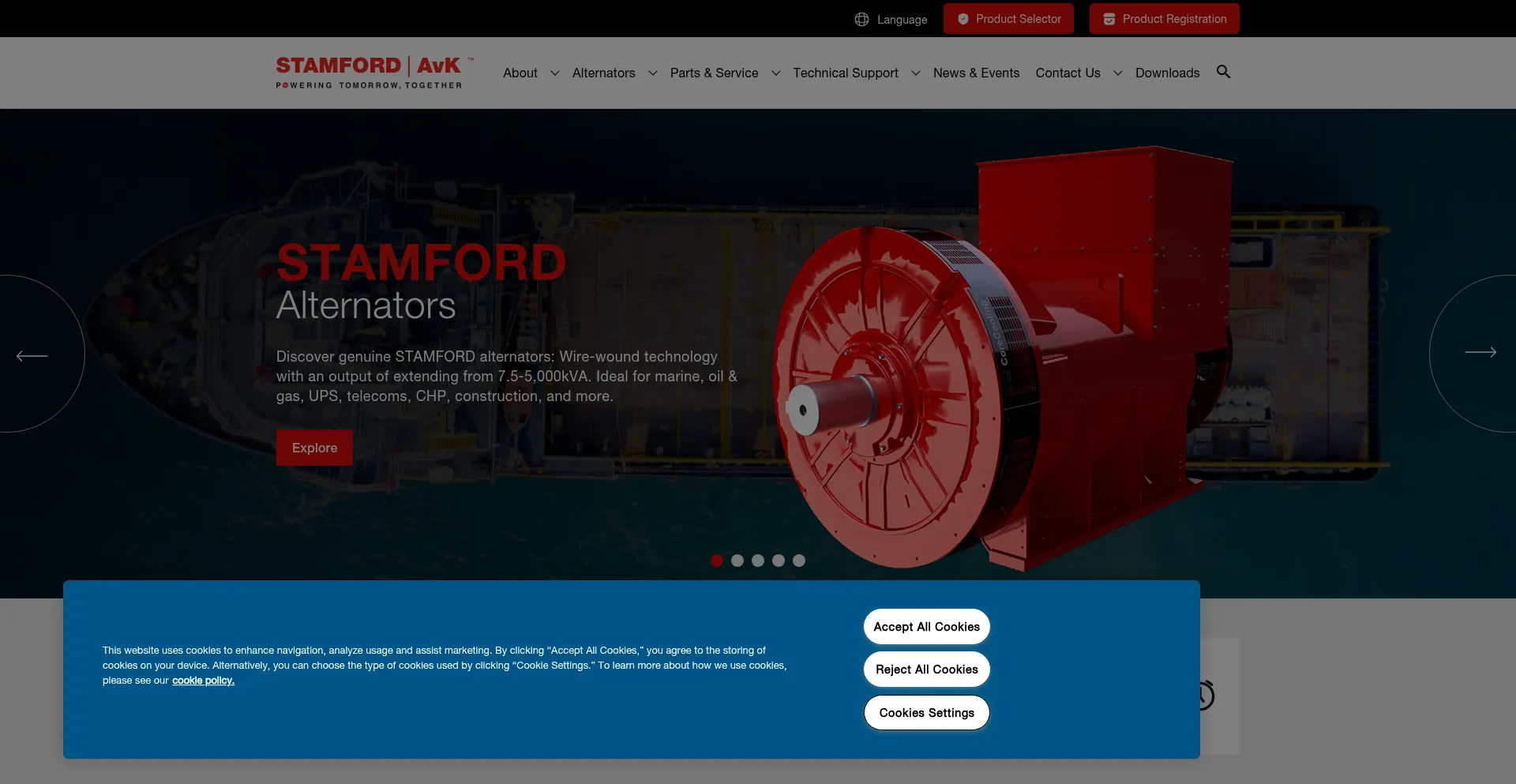The width and height of the screenshot is (1516, 784).
Task: Open the search magnifier icon
Action: [1223, 72]
